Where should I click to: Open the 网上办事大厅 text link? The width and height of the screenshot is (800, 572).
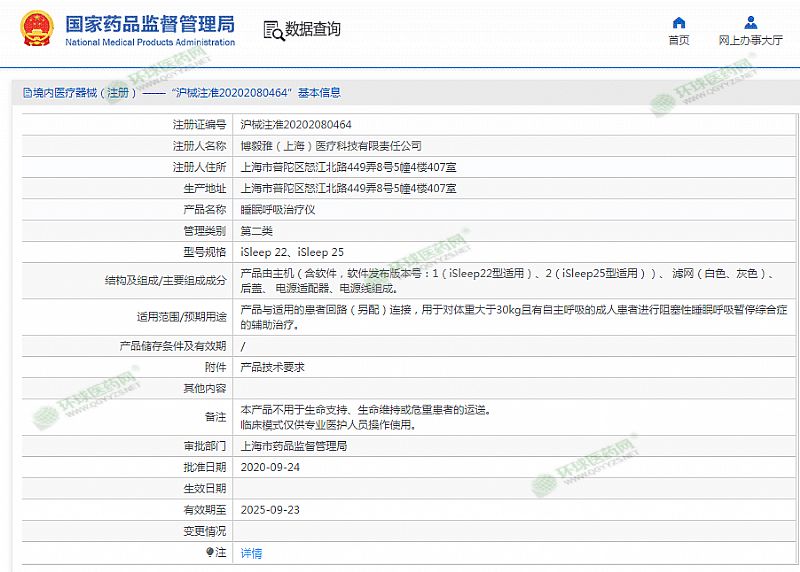(x=750, y=41)
